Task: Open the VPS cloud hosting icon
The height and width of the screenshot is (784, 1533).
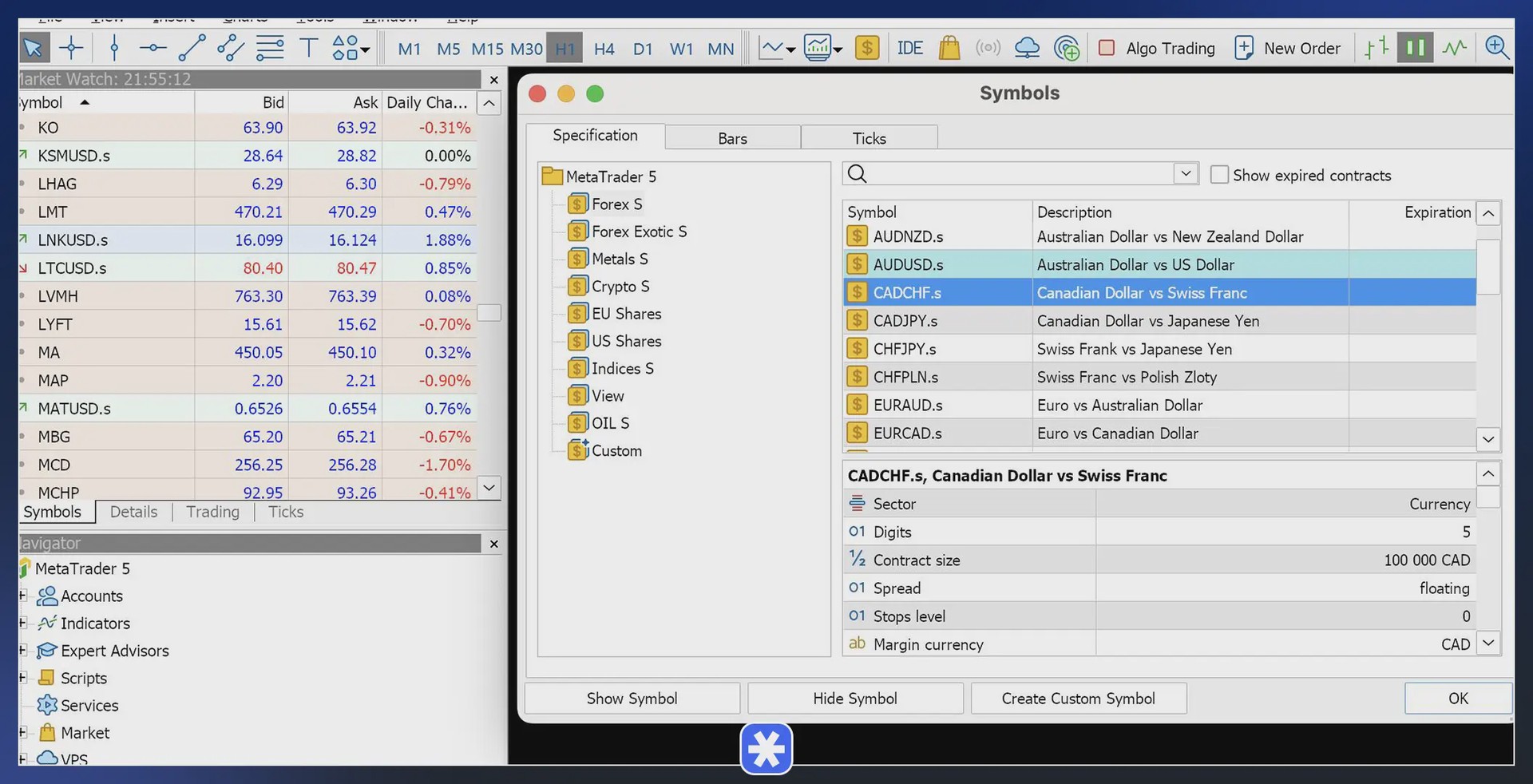Action: coord(1027,48)
